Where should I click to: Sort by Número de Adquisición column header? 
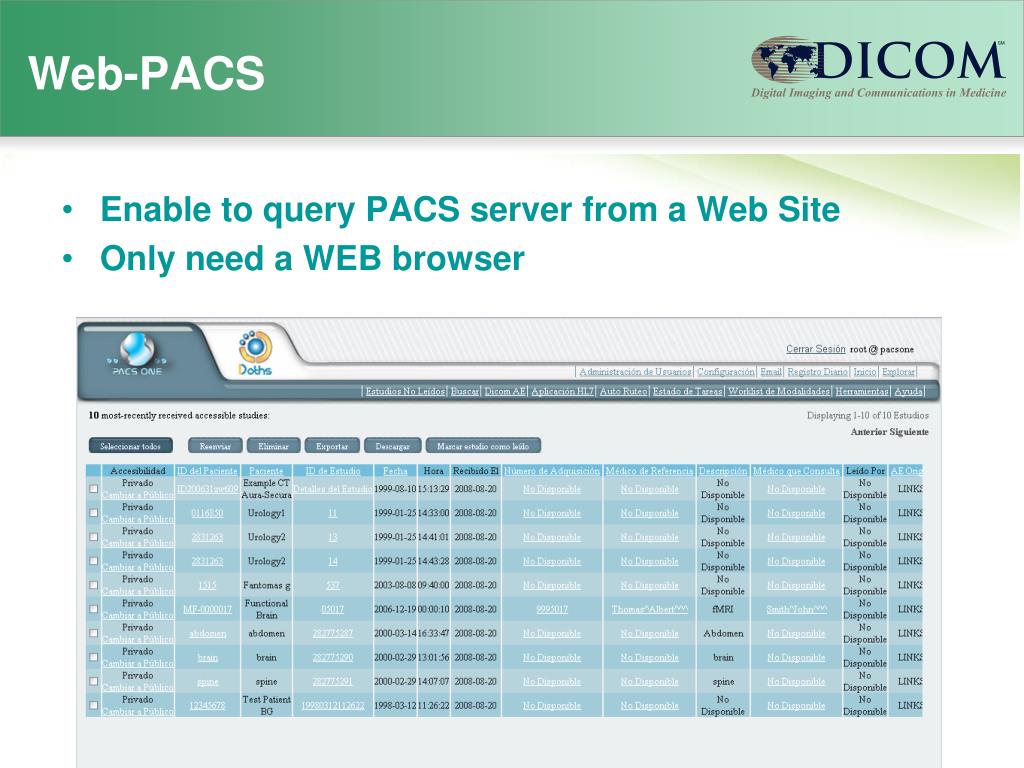coord(552,471)
